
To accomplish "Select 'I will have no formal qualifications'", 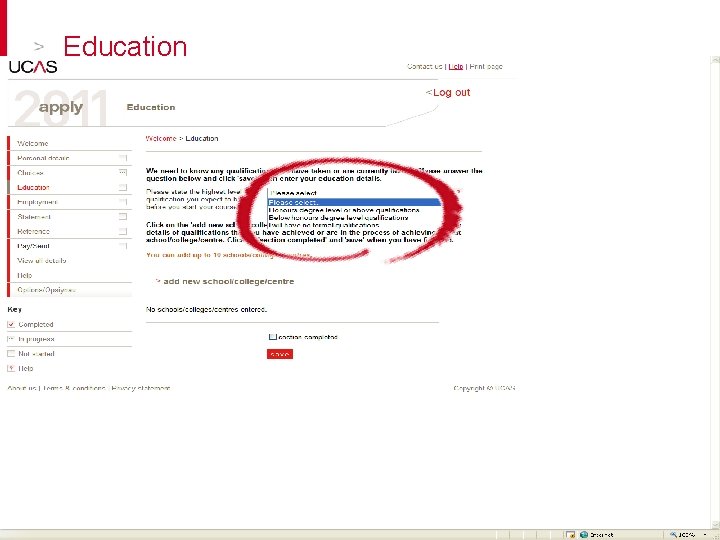I will tap(324, 225).
